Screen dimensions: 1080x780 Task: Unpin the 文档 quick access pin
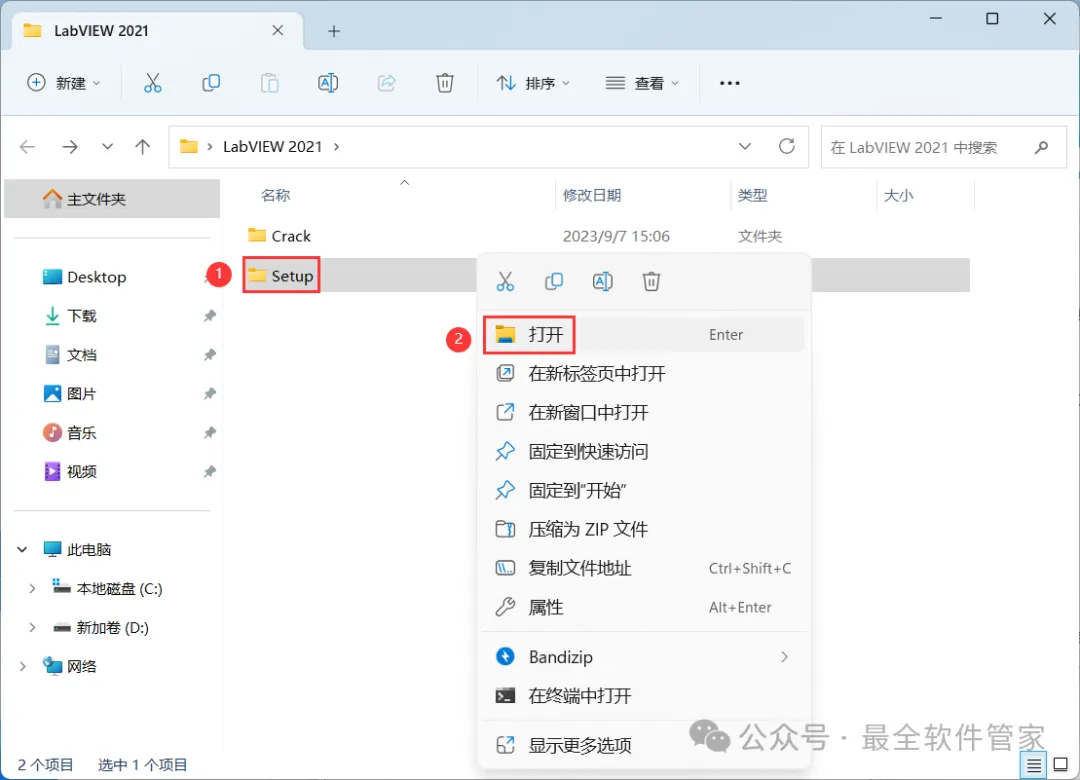(209, 355)
